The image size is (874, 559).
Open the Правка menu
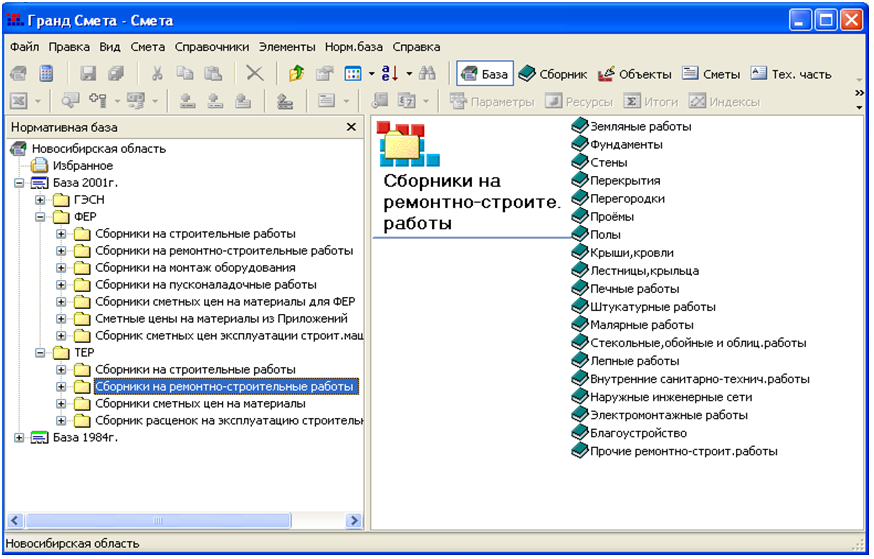(69, 47)
